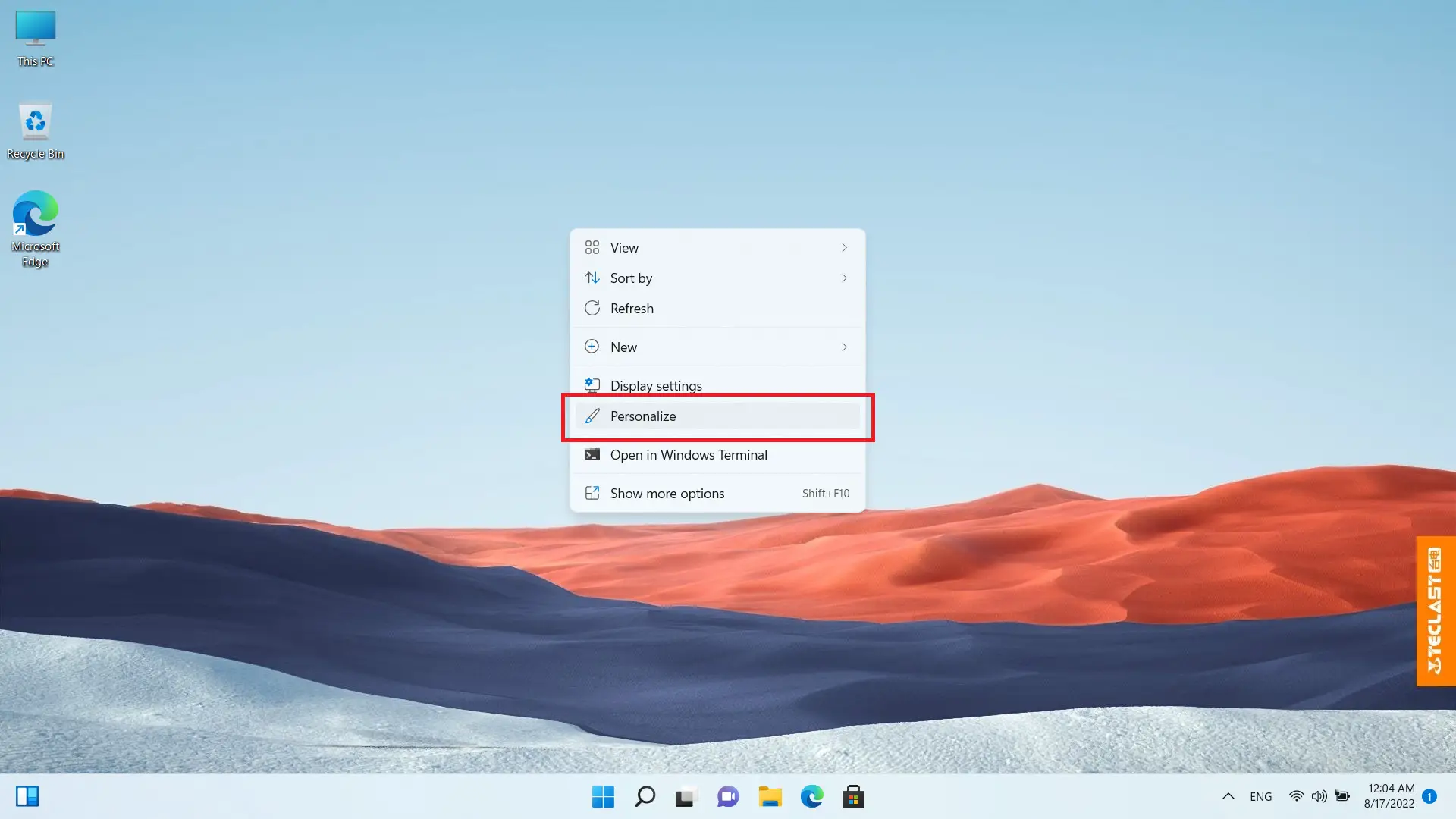The width and height of the screenshot is (1456, 819).
Task: Open the clock and calendar flyout
Action: click(x=1390, y=796)
